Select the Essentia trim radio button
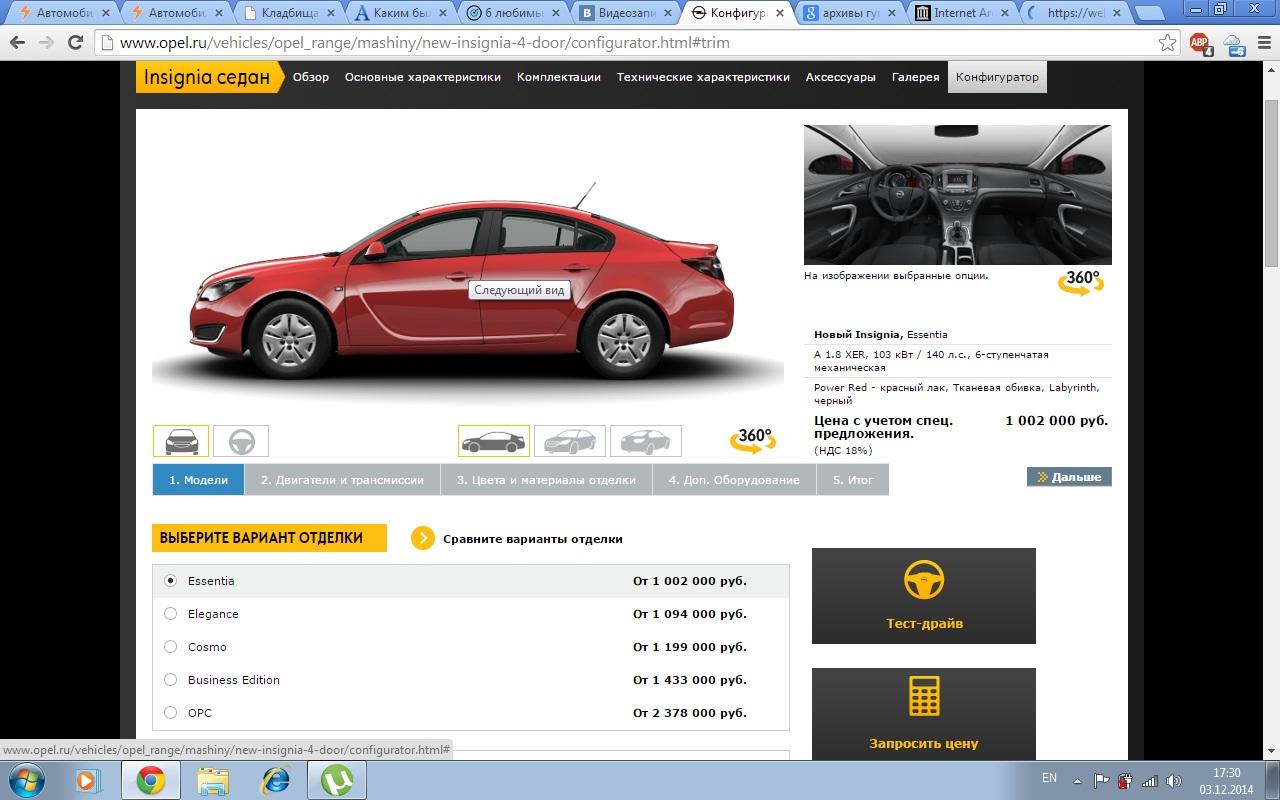The width and height of the screenshot is (1280, 800). 170,581
